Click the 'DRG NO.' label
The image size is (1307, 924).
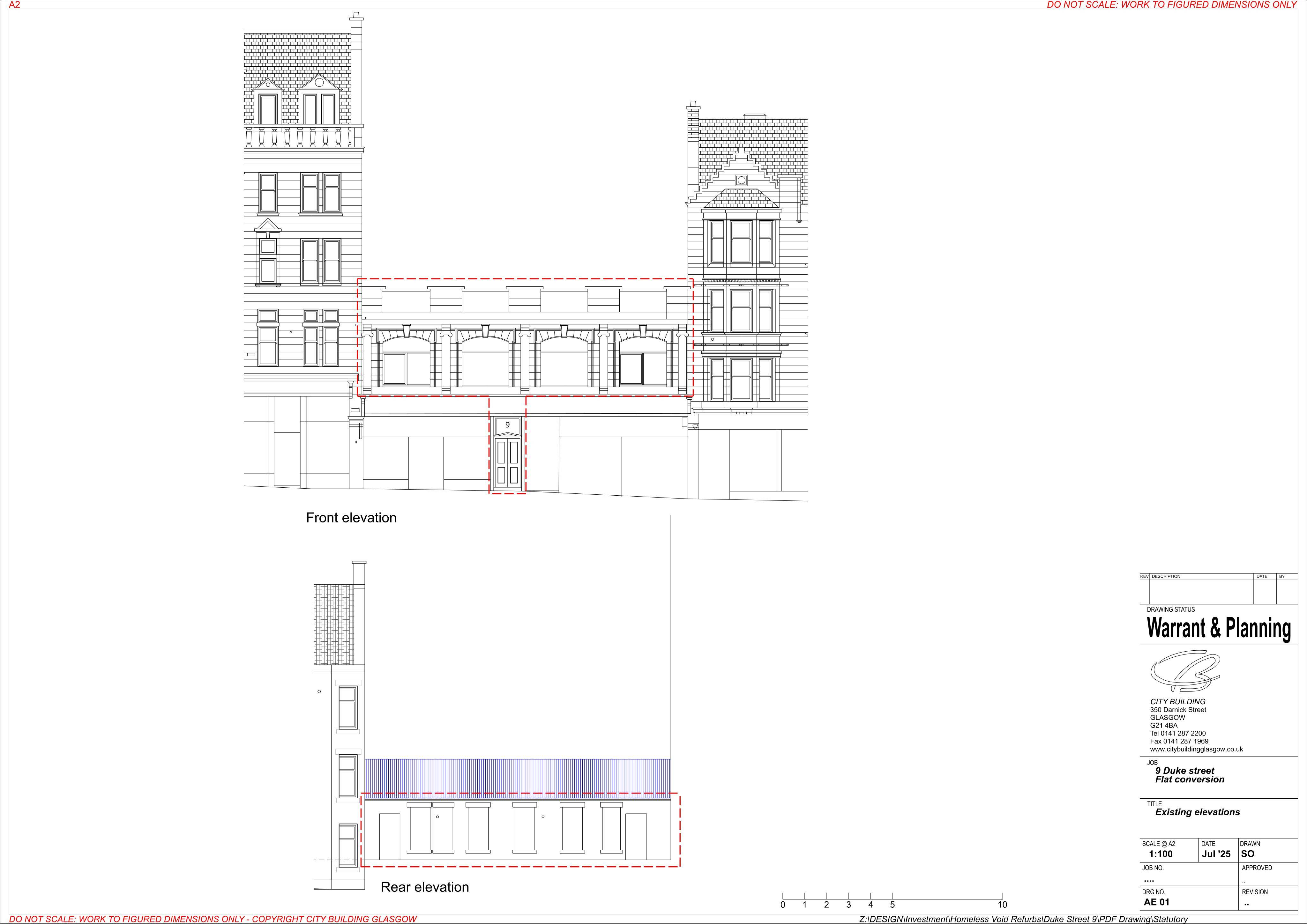tap(1153, 892)
